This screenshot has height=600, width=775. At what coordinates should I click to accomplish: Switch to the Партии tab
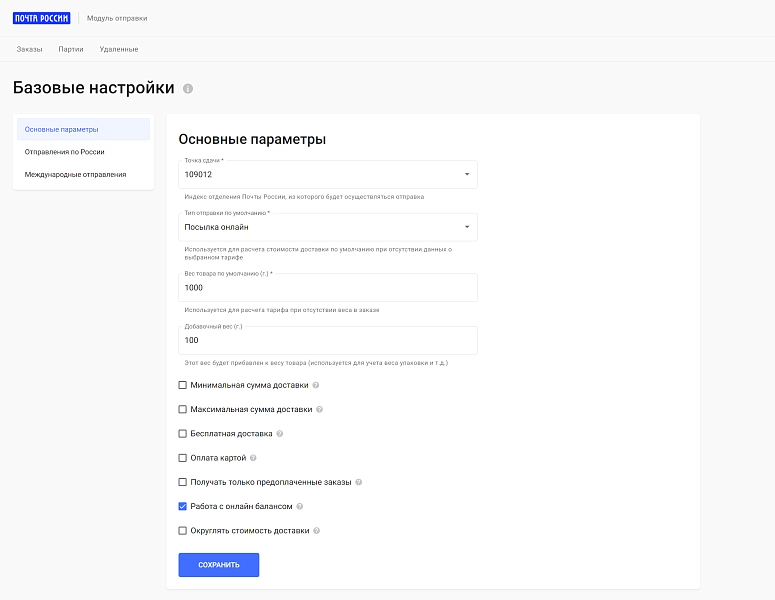(x=71, y=49)
